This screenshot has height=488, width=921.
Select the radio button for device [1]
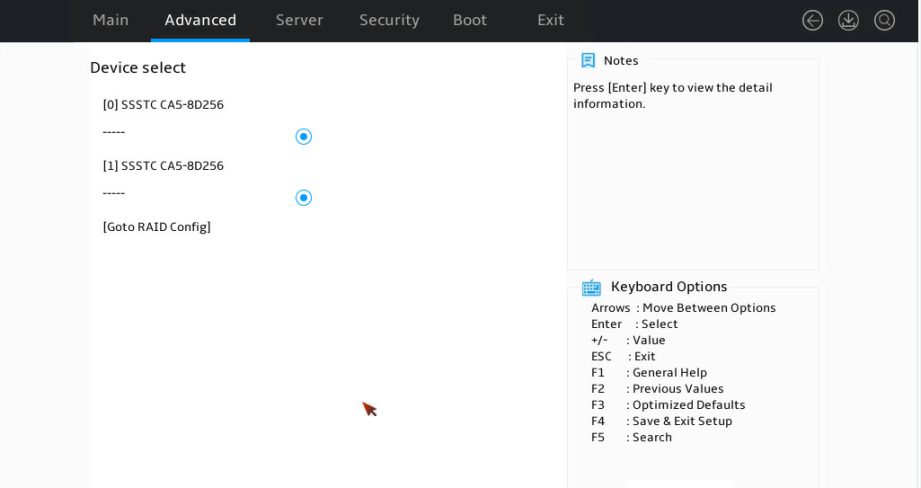(x=304, y=198)
